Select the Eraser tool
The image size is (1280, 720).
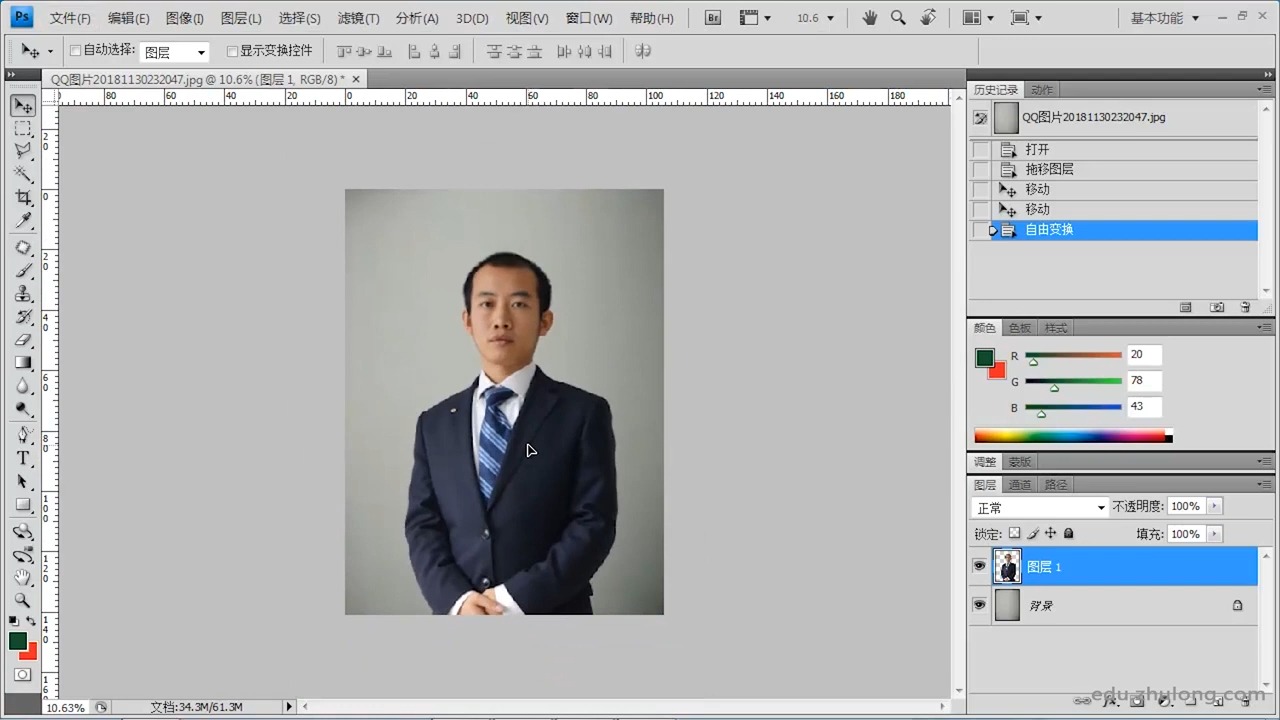pos(23,339)
